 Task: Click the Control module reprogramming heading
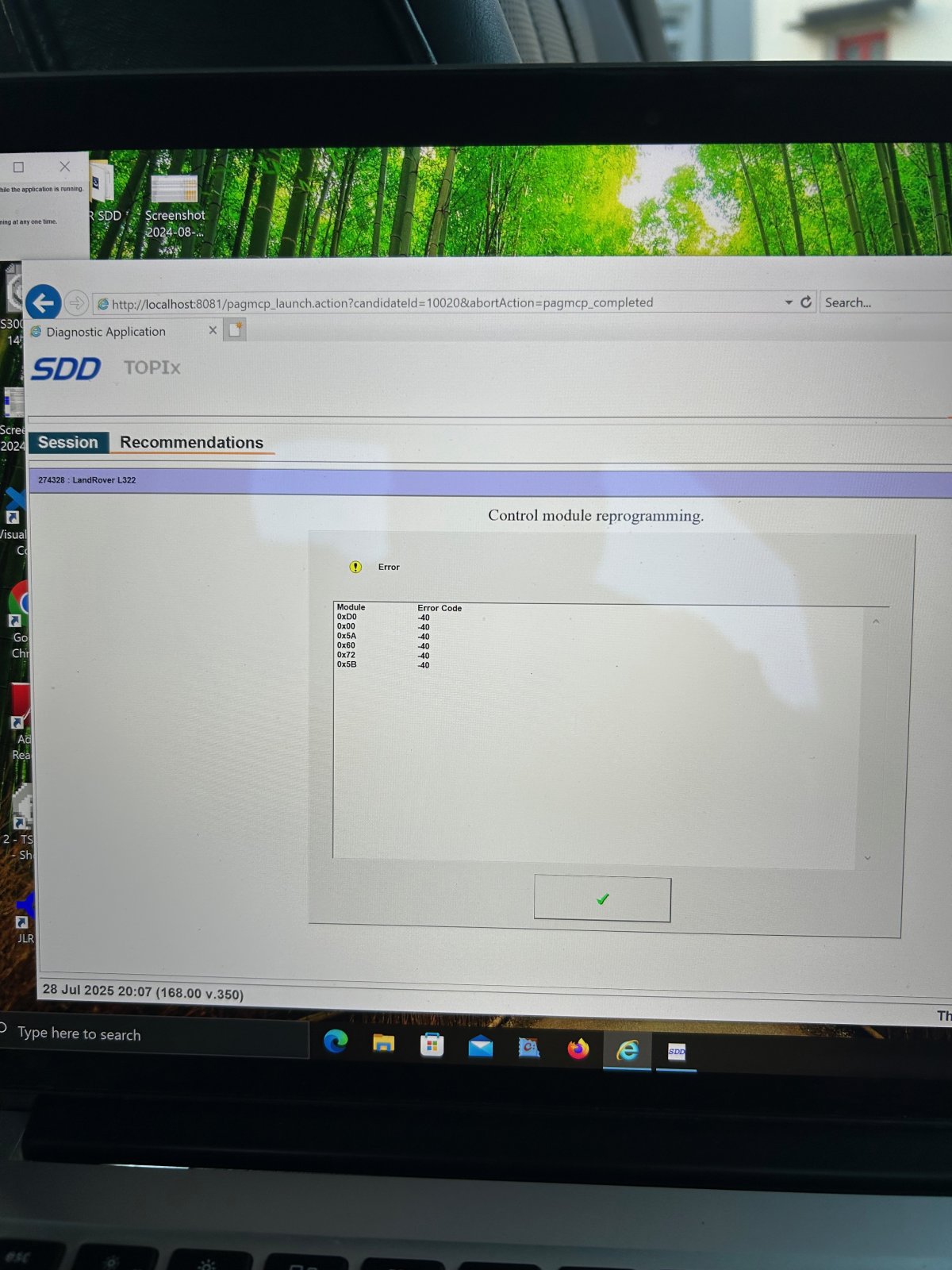point(596,516)
